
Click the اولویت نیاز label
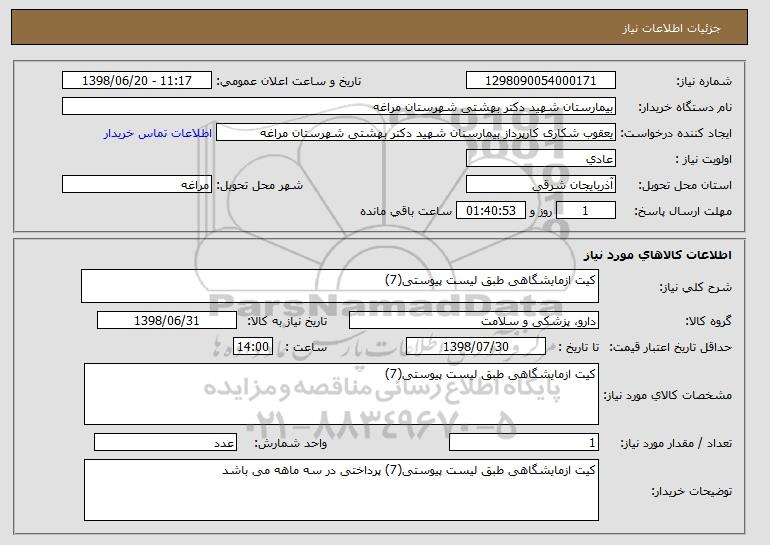pos(704,159)
